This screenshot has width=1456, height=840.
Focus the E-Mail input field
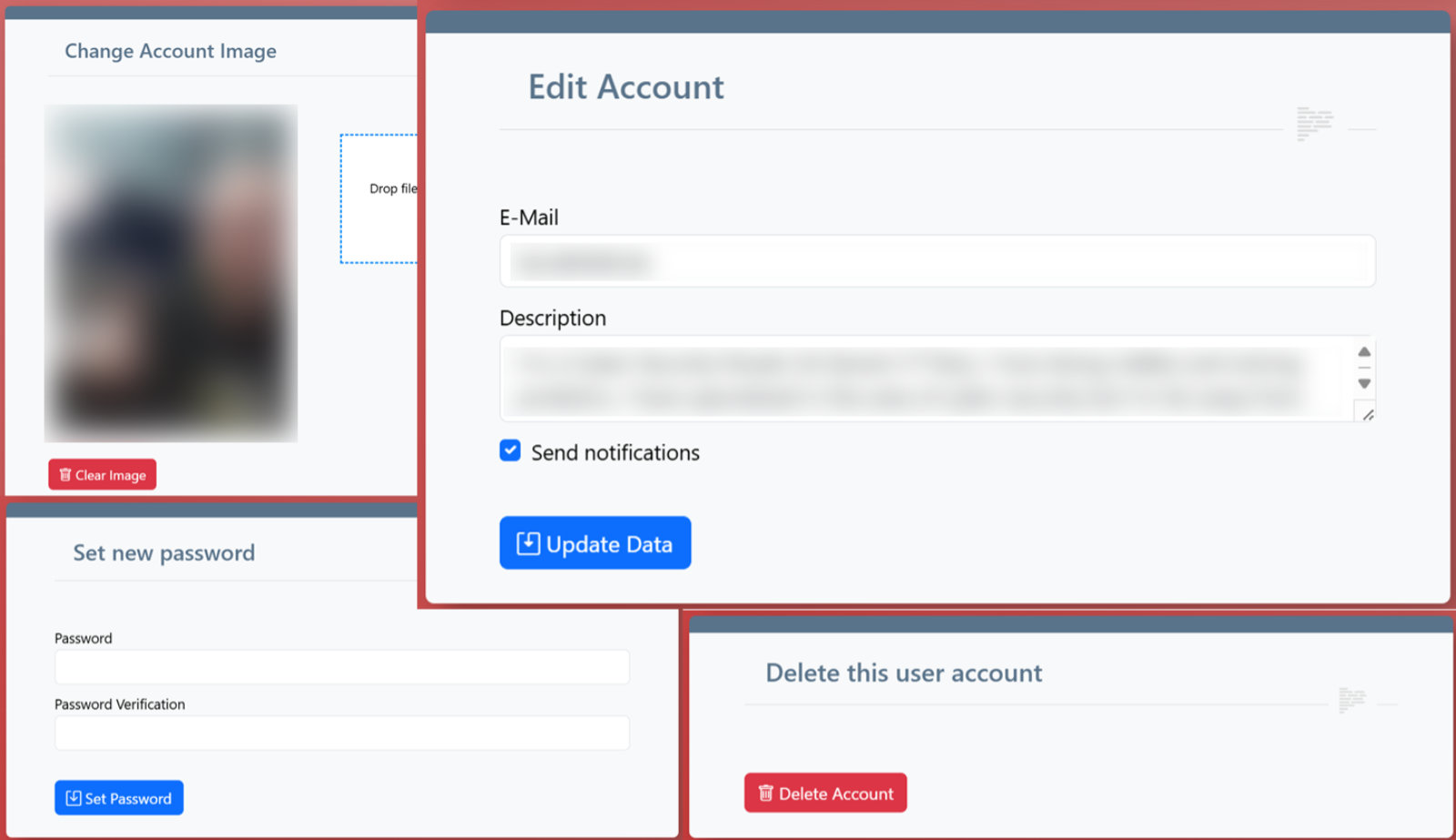click(937, 261)
